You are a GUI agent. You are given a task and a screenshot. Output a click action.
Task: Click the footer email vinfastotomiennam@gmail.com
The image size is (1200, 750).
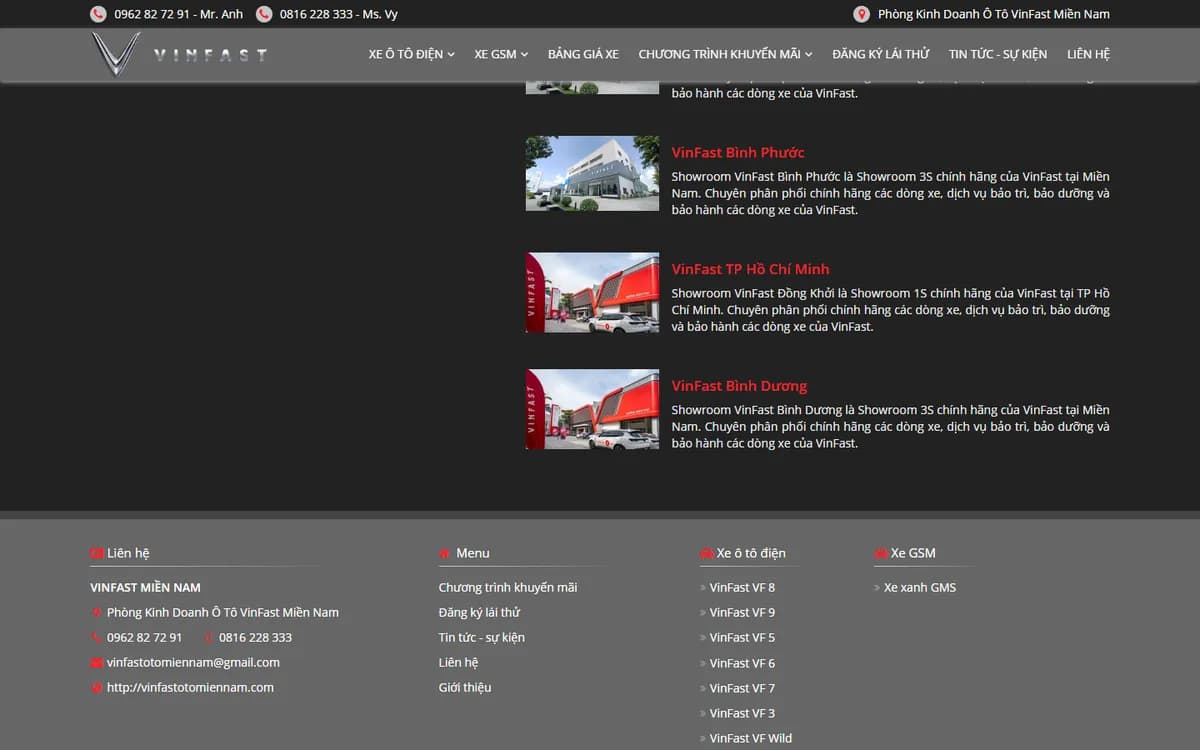(x=193, y=662)
